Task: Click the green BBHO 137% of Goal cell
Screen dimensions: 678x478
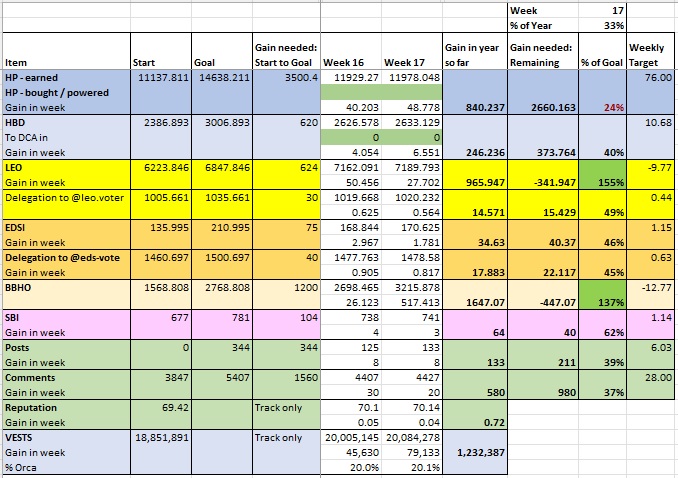Action: [x=602, y=295]
